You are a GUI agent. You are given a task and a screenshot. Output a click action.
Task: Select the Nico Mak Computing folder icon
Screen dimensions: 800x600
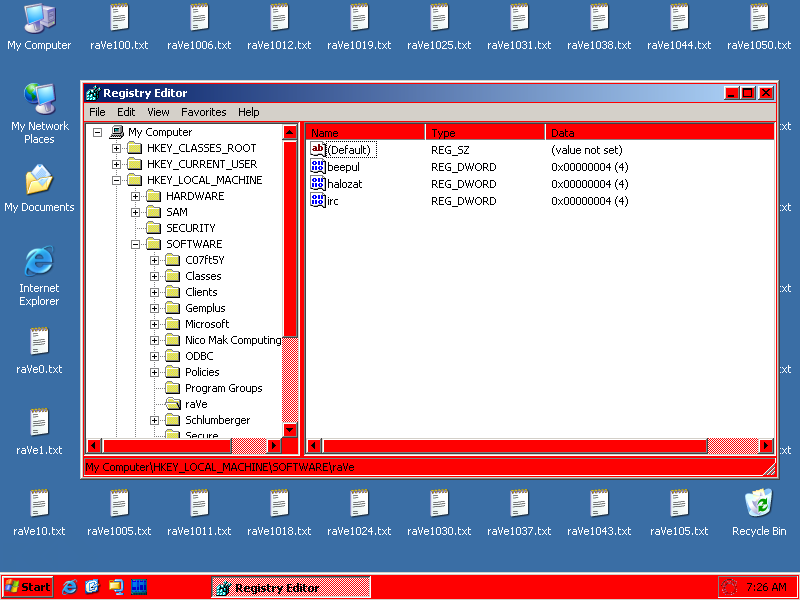click(173, 340)
